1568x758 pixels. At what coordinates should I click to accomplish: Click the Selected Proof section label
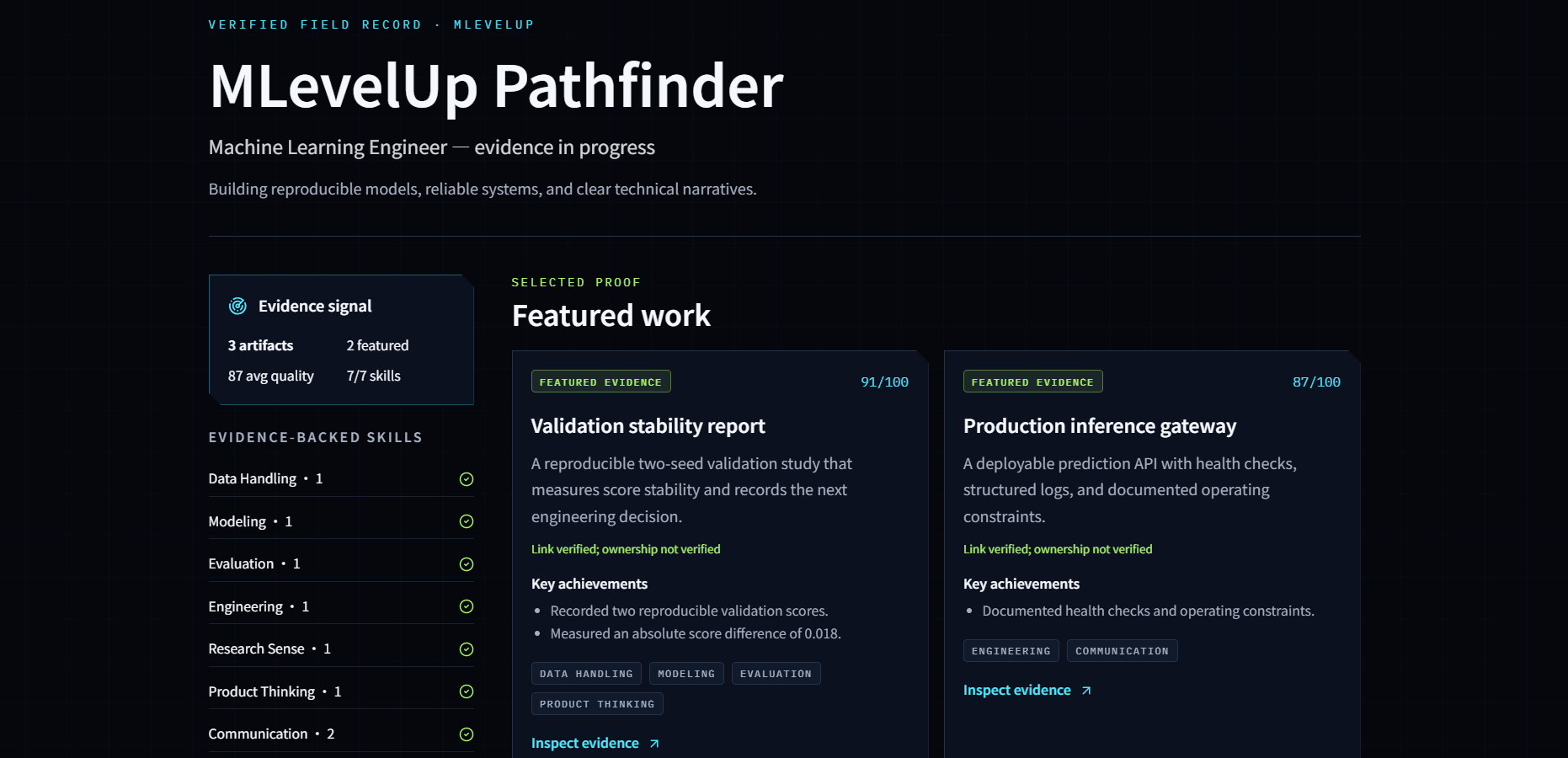[x=576, y=282]
